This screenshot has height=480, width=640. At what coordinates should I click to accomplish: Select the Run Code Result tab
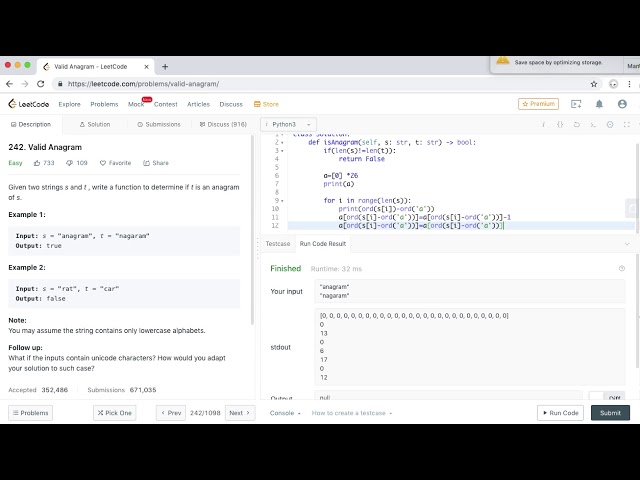[322, 244]
